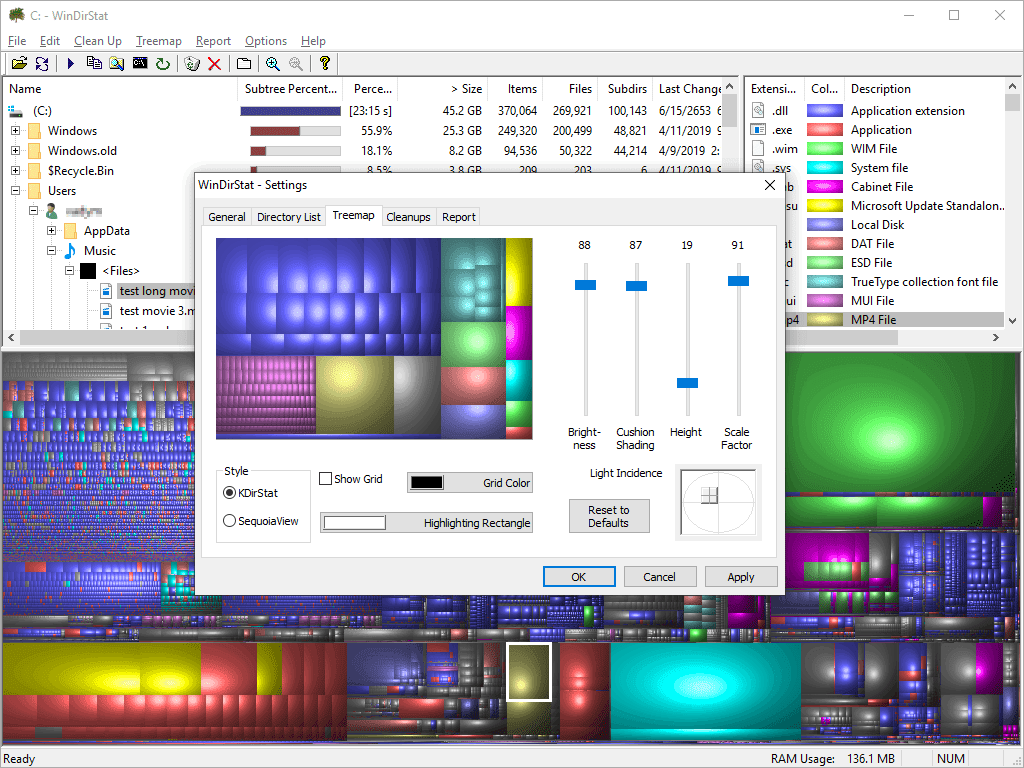Click the Height slider handle
1024x768 pixels.
(x=687, y=383)
